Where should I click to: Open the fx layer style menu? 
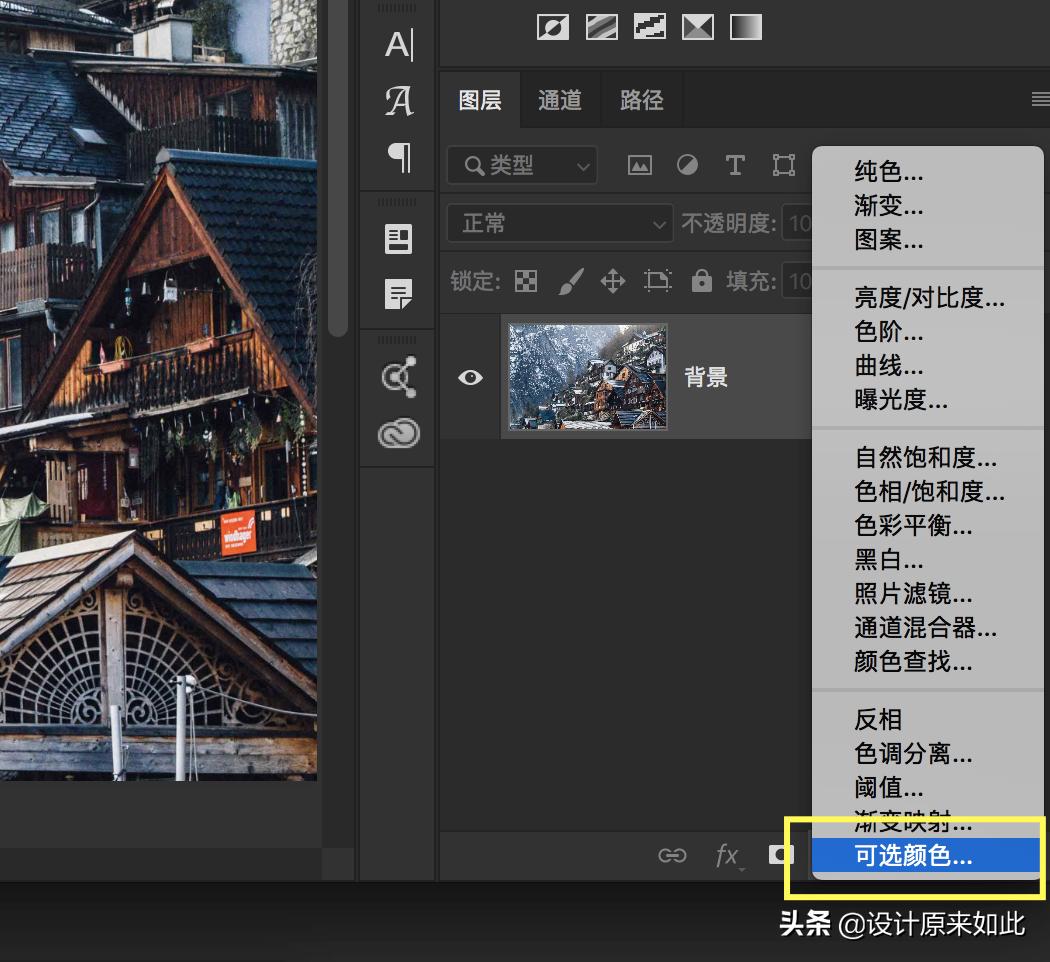[x=728, y=856]
